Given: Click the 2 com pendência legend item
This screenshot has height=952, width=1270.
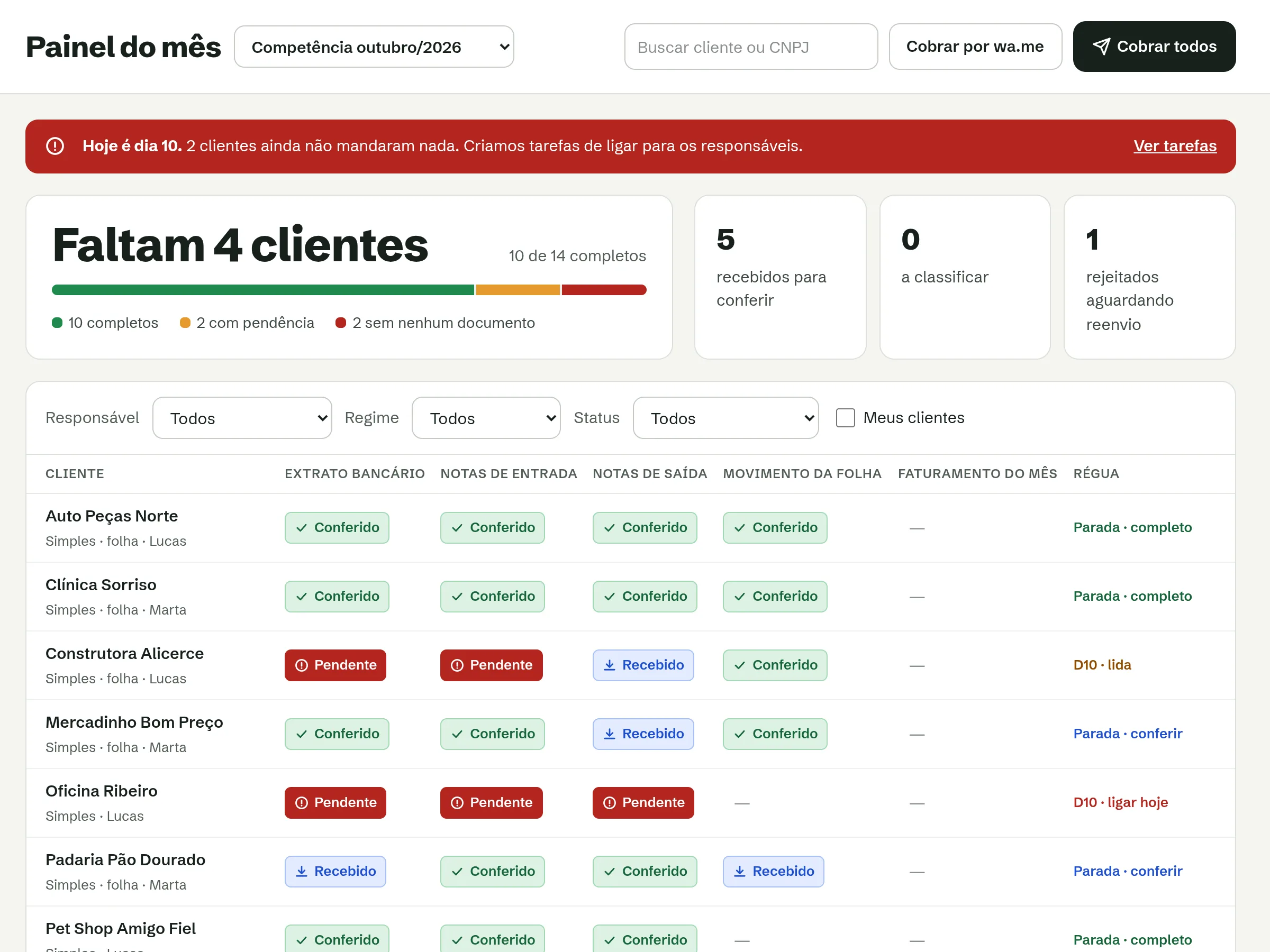Looking at the screenshot, I should pos(247,323).
